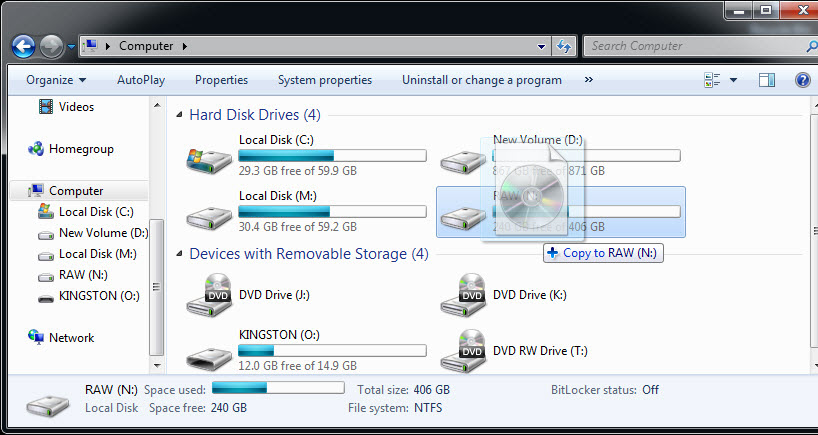The height and width of the screenshot is (435, 818).
Task: Click the Back navigation arrow
Action: pos(23,46)
